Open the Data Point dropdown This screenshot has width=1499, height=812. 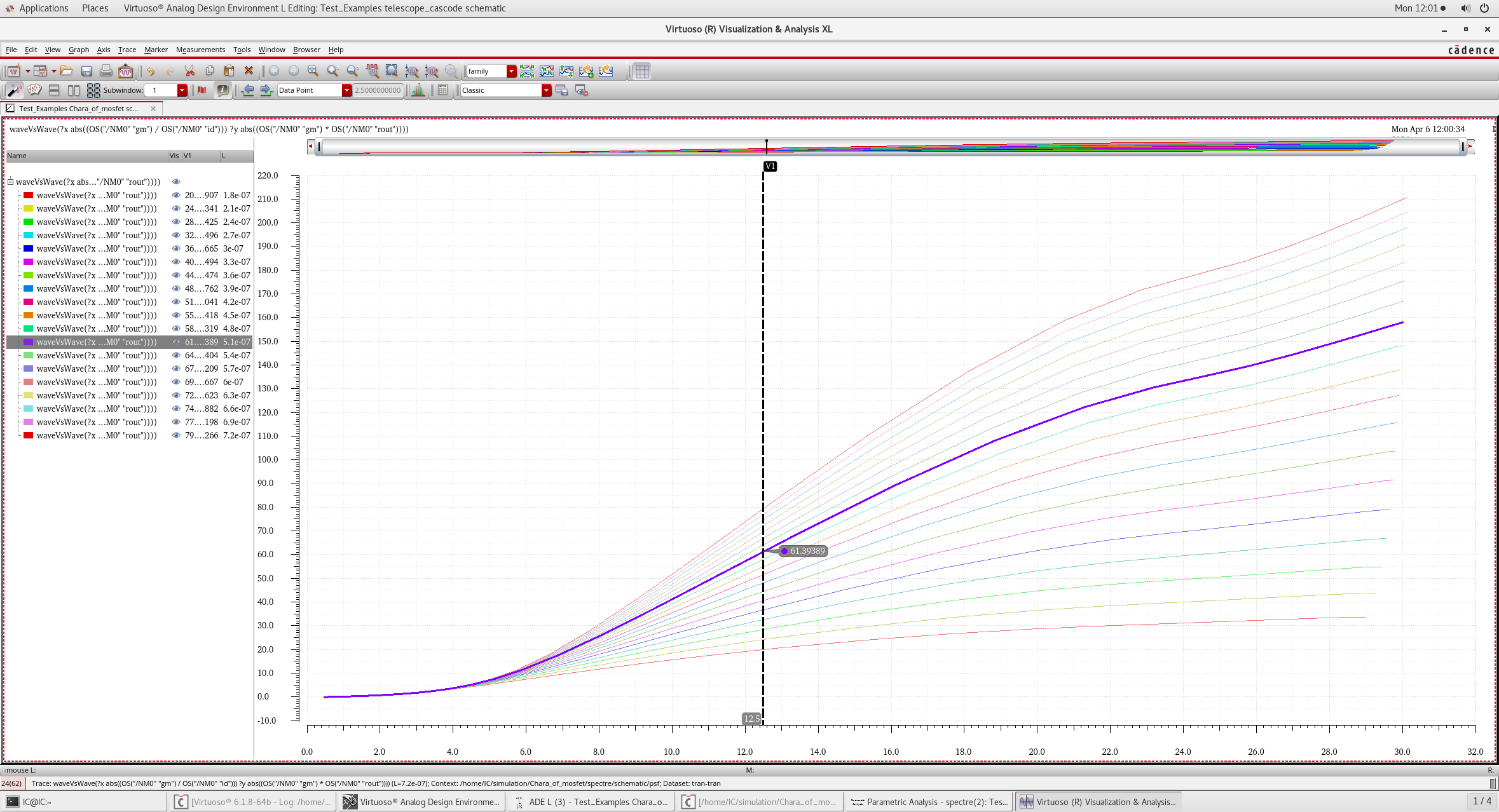(x=346, y=90)
